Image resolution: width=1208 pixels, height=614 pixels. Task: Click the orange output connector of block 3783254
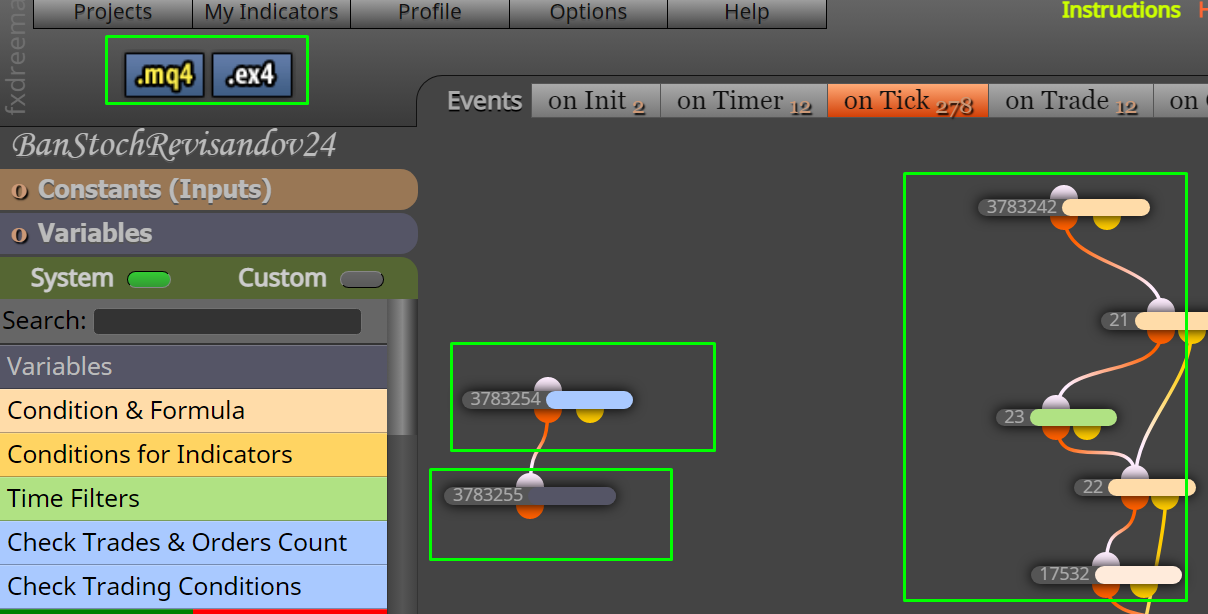[547, 413]
